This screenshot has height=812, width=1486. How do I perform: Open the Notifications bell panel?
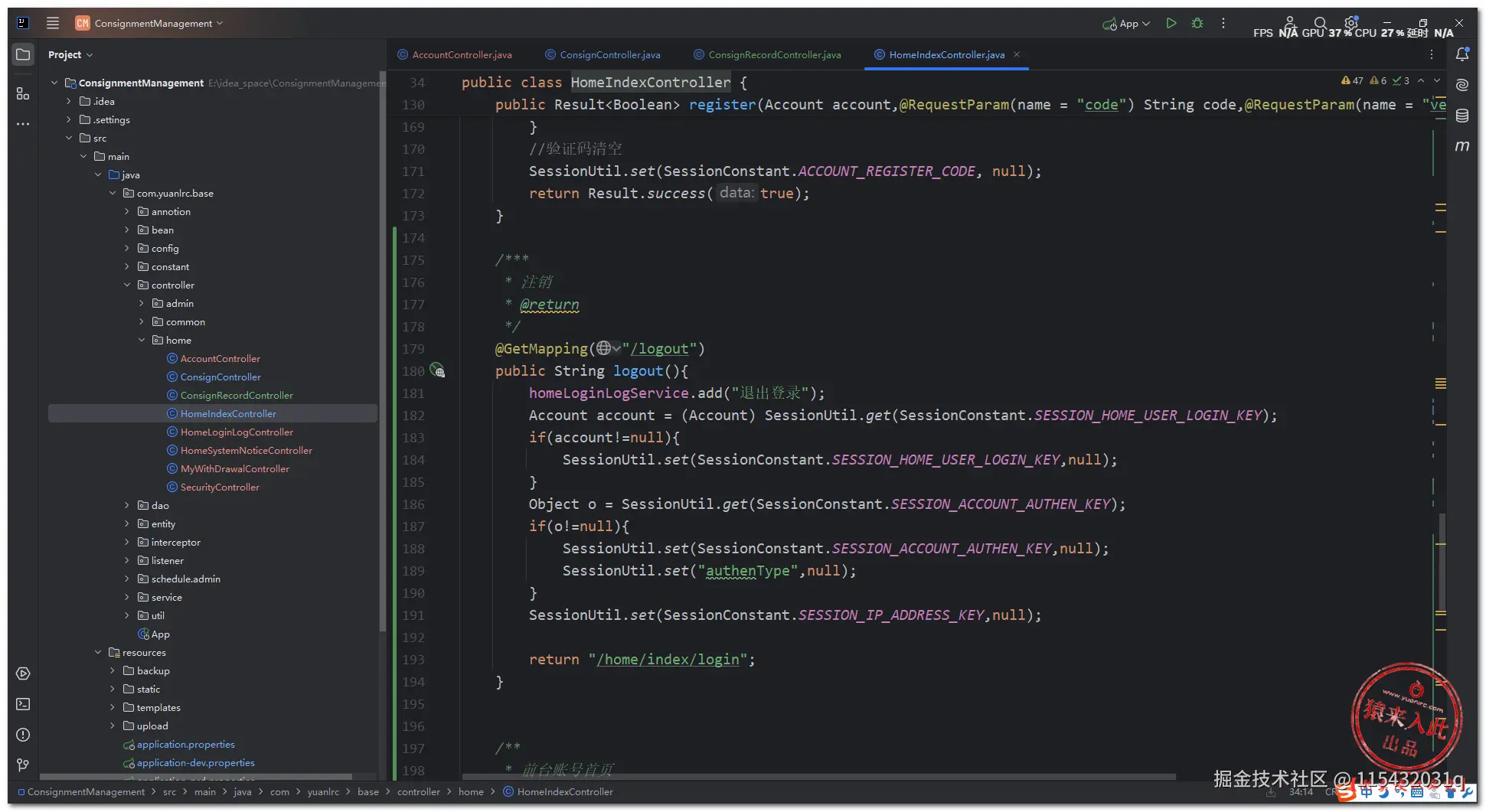click(1462, 54)
